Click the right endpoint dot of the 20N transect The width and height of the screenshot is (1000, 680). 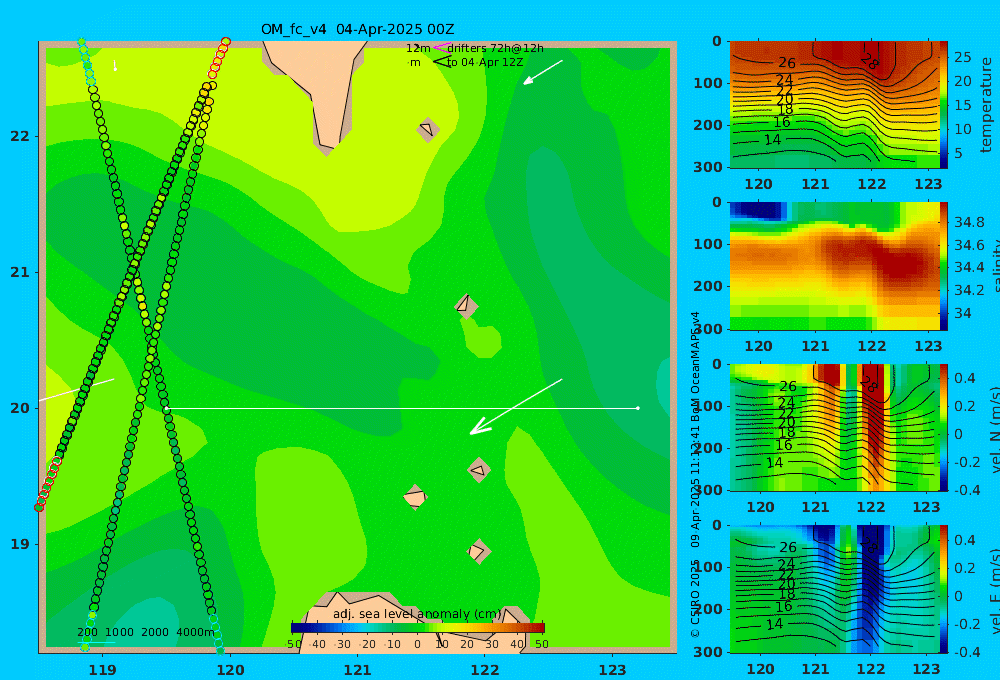tap(638, 408)
